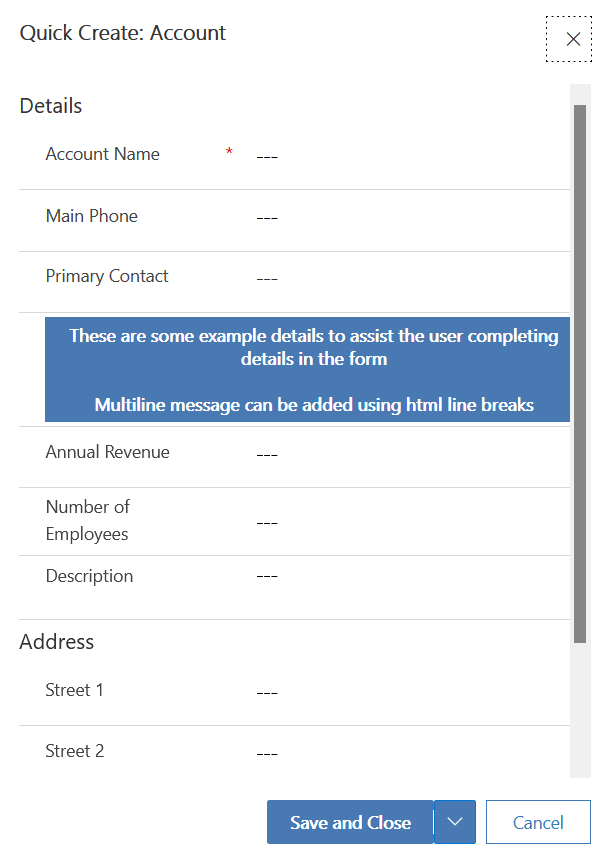Screen dimensions: 614x864
Task: Click Save and Close button
Action: click(350, 823)
